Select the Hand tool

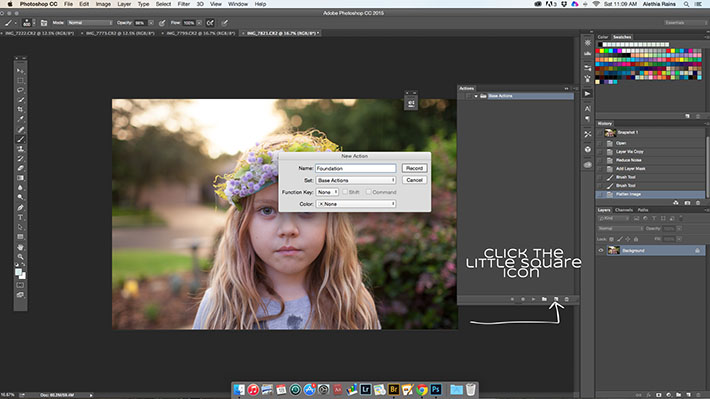pyautogui.click(x=20, y=247)
